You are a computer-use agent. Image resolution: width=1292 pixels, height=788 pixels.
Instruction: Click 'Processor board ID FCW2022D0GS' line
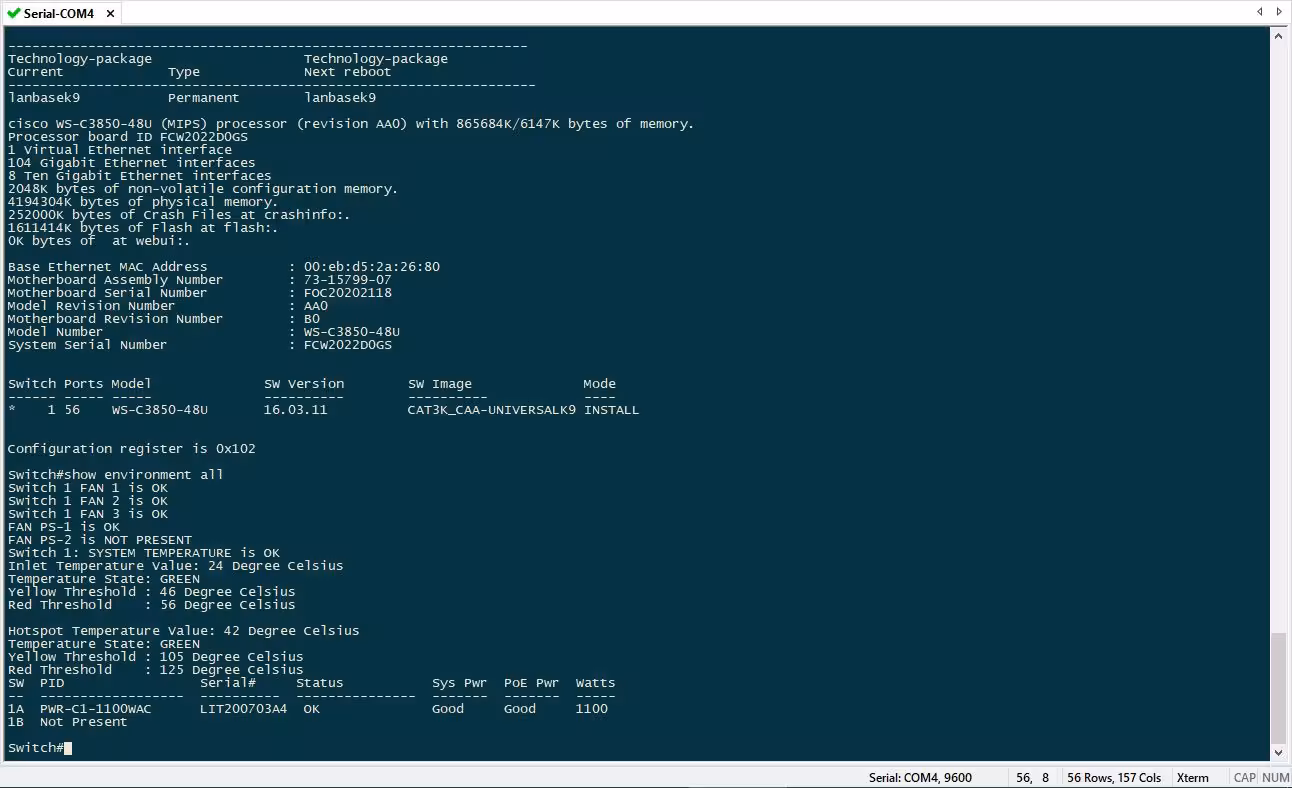click(x=128, y=137)
